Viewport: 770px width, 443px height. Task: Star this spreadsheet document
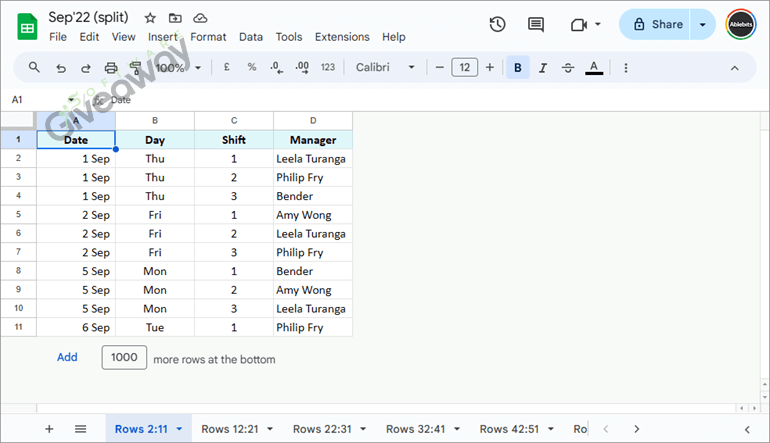tap(150, 18)
